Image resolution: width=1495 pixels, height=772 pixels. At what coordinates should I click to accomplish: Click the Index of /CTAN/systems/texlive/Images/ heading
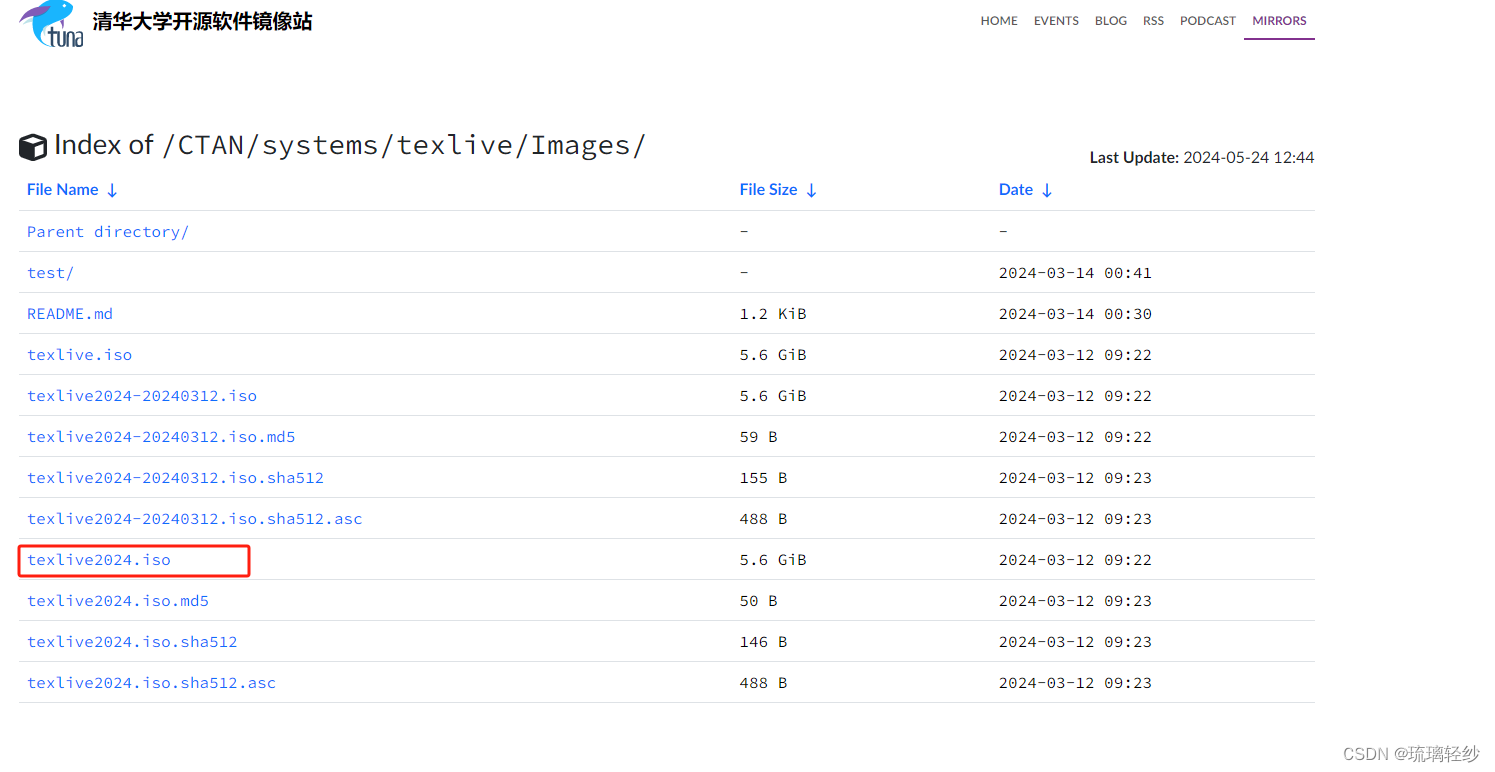pos(350,146)
